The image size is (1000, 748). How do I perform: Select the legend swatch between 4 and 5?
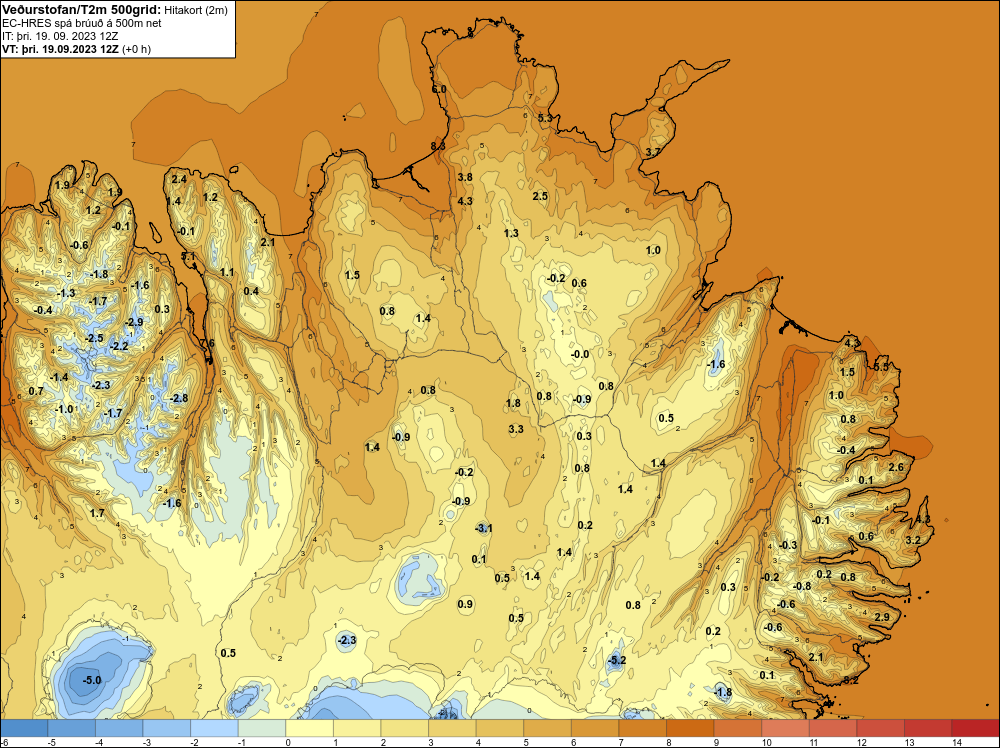pyautogui.click(x=499, y=728)
